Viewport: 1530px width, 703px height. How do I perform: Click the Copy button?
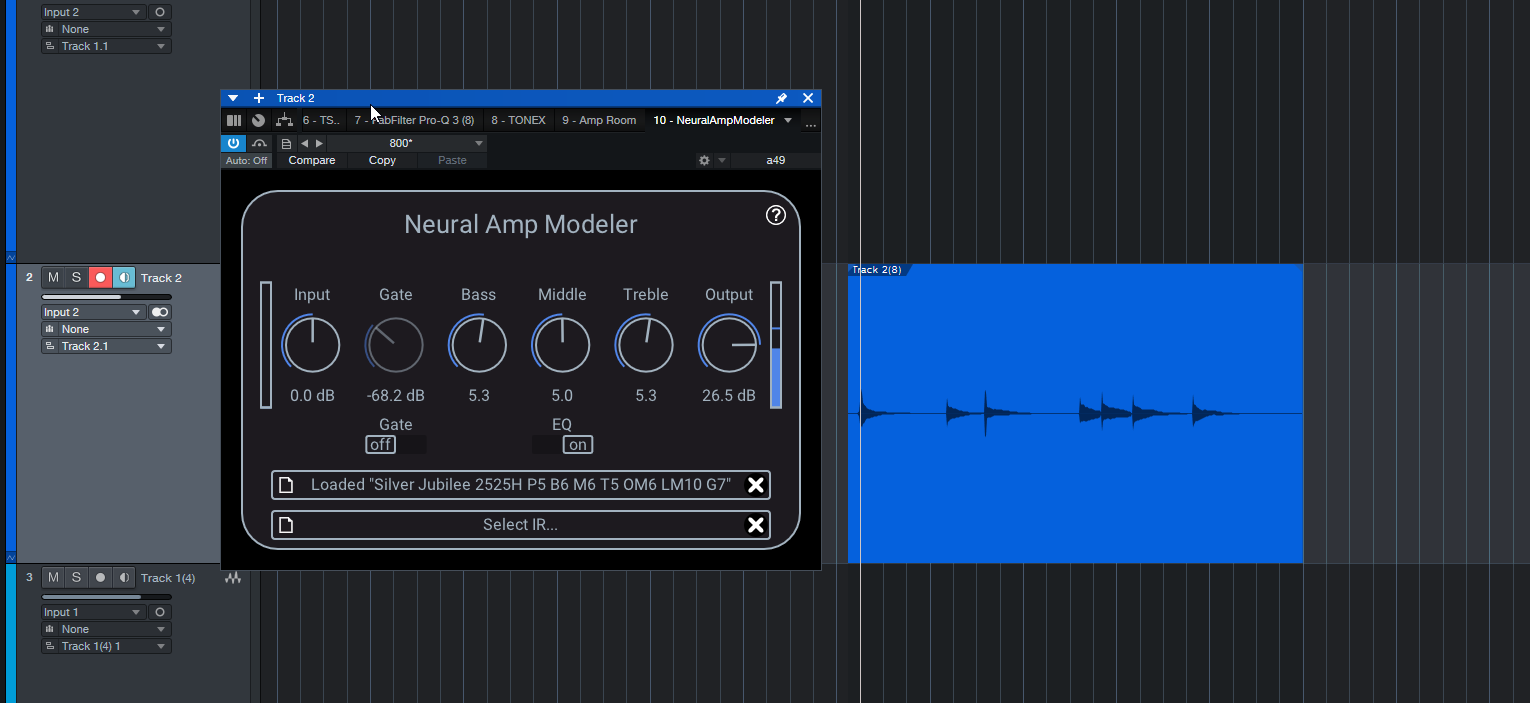pyautogui.click(x=382, y=160)
